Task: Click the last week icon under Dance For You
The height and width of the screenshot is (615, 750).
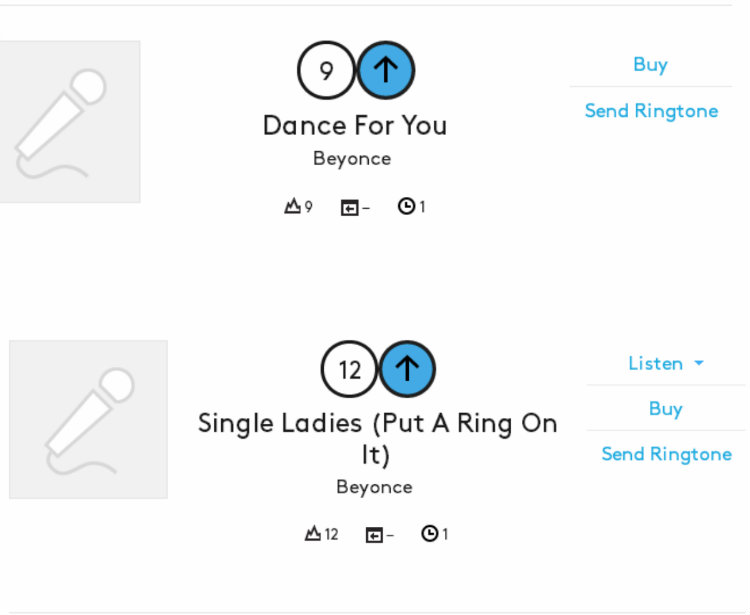Action: 349,207
